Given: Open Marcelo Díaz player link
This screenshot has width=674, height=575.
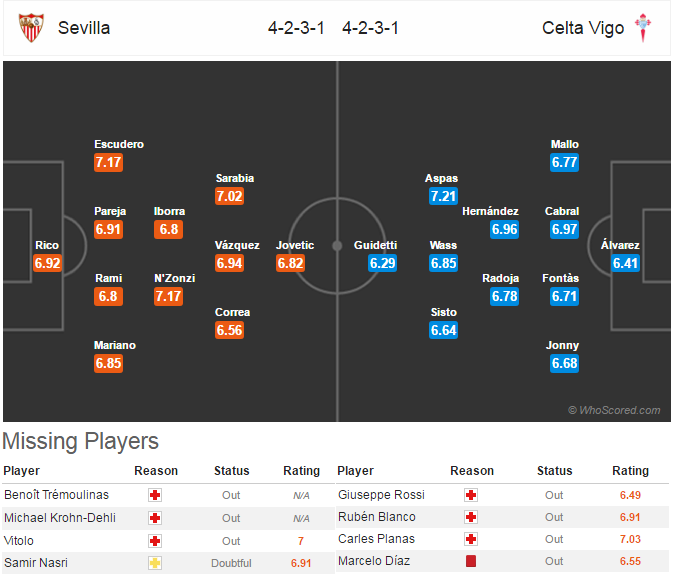Looking at the screenshot, I should tap(374, 561).
